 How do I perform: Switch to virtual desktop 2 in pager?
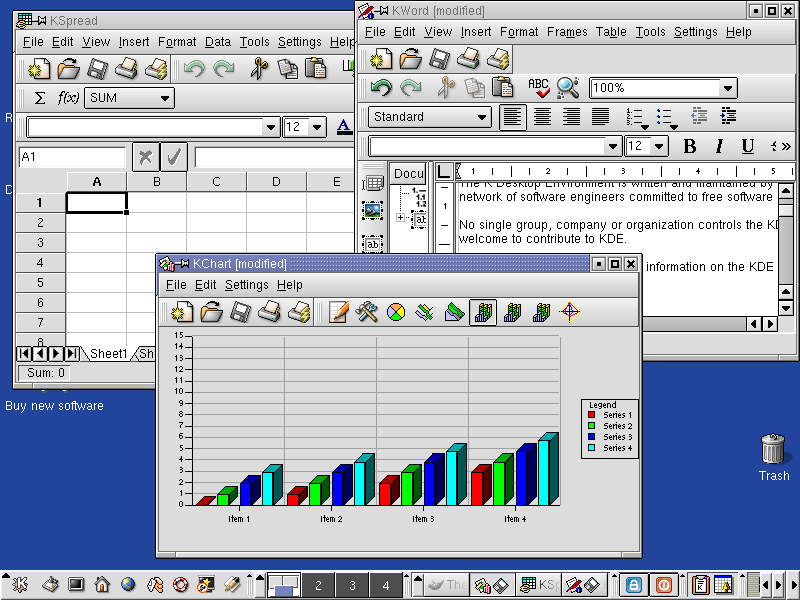318,585
